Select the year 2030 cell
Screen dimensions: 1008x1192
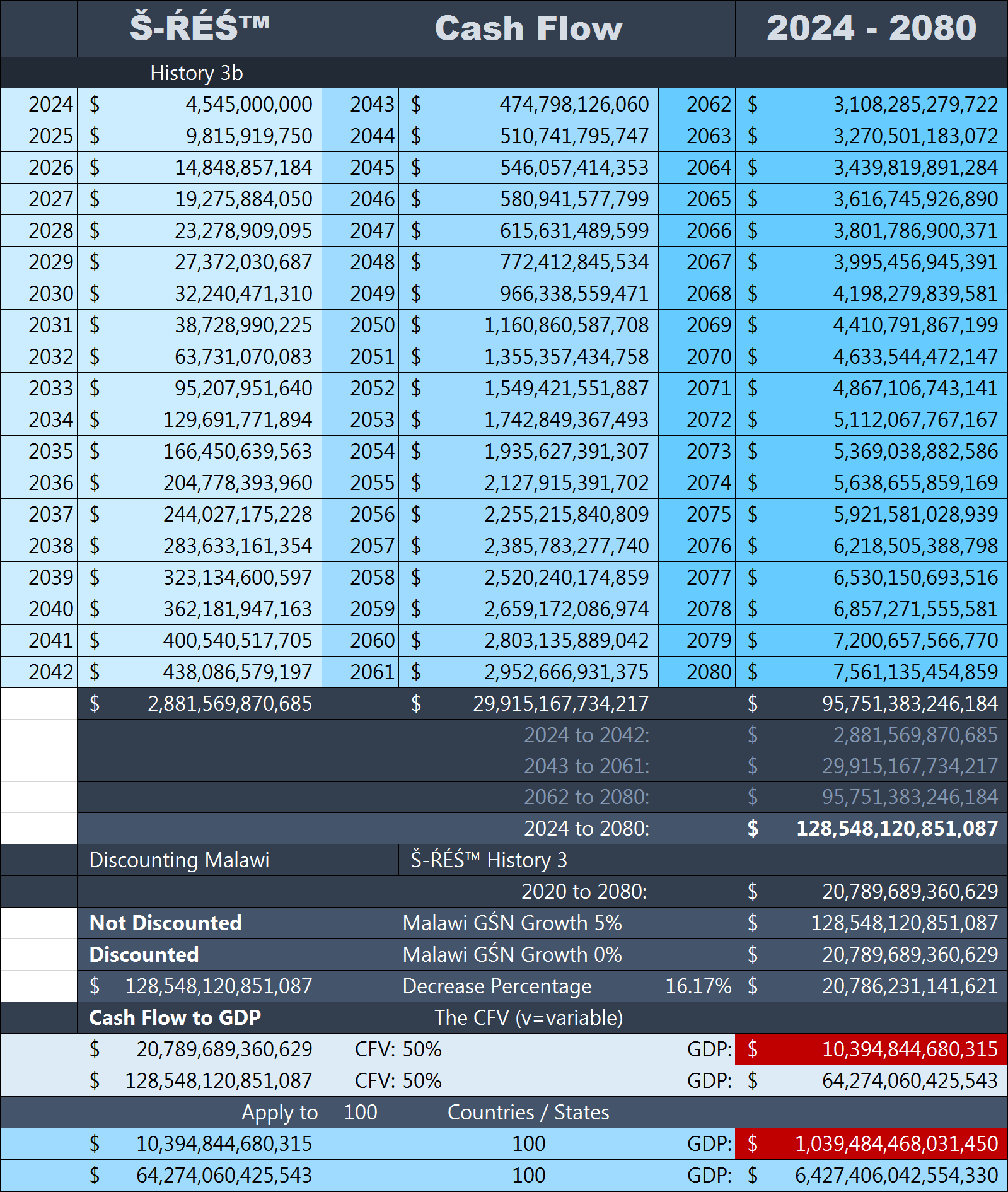tap(39, 293)
